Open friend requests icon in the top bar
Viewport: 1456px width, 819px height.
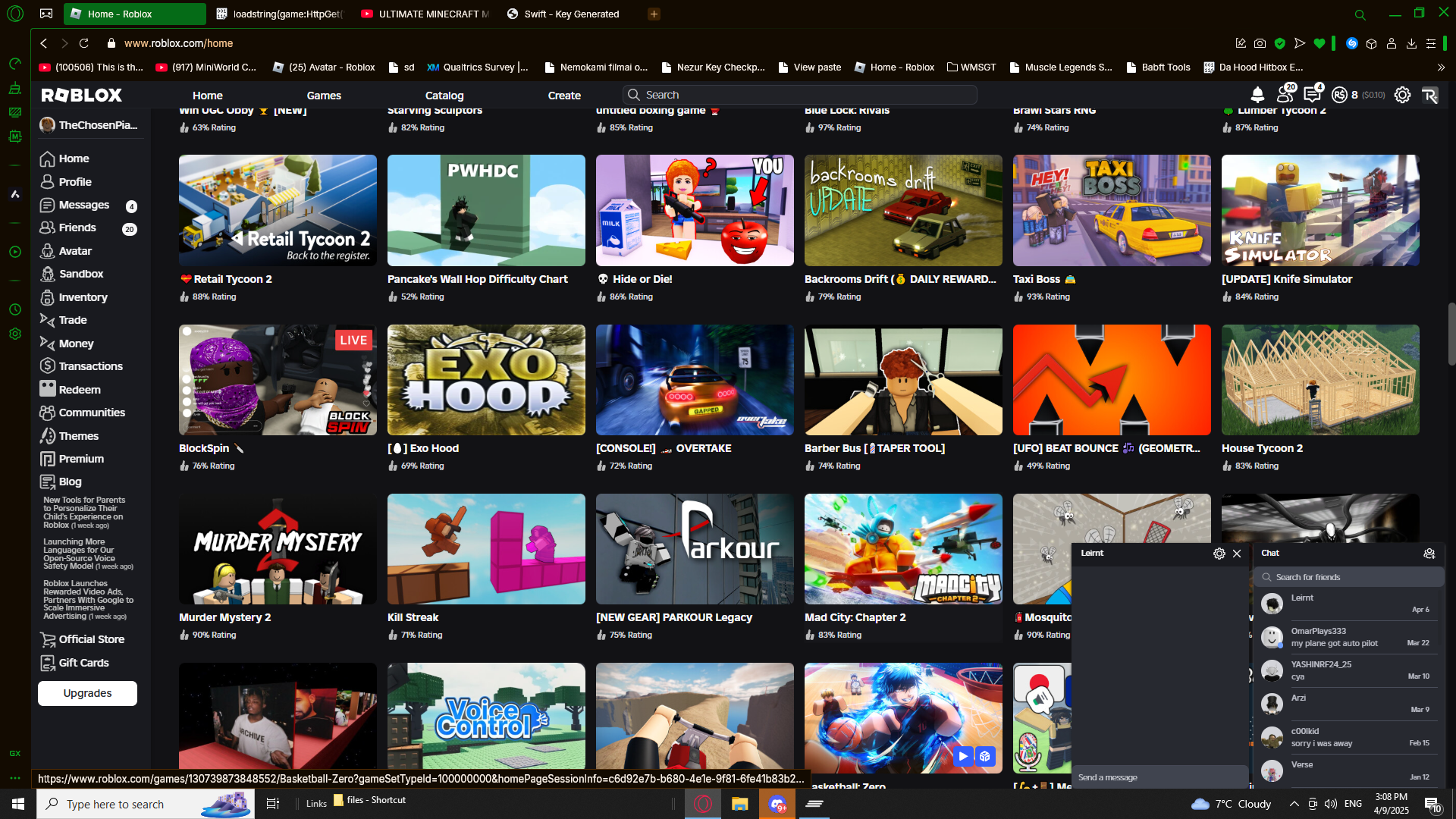click(x=1285, y=94)
